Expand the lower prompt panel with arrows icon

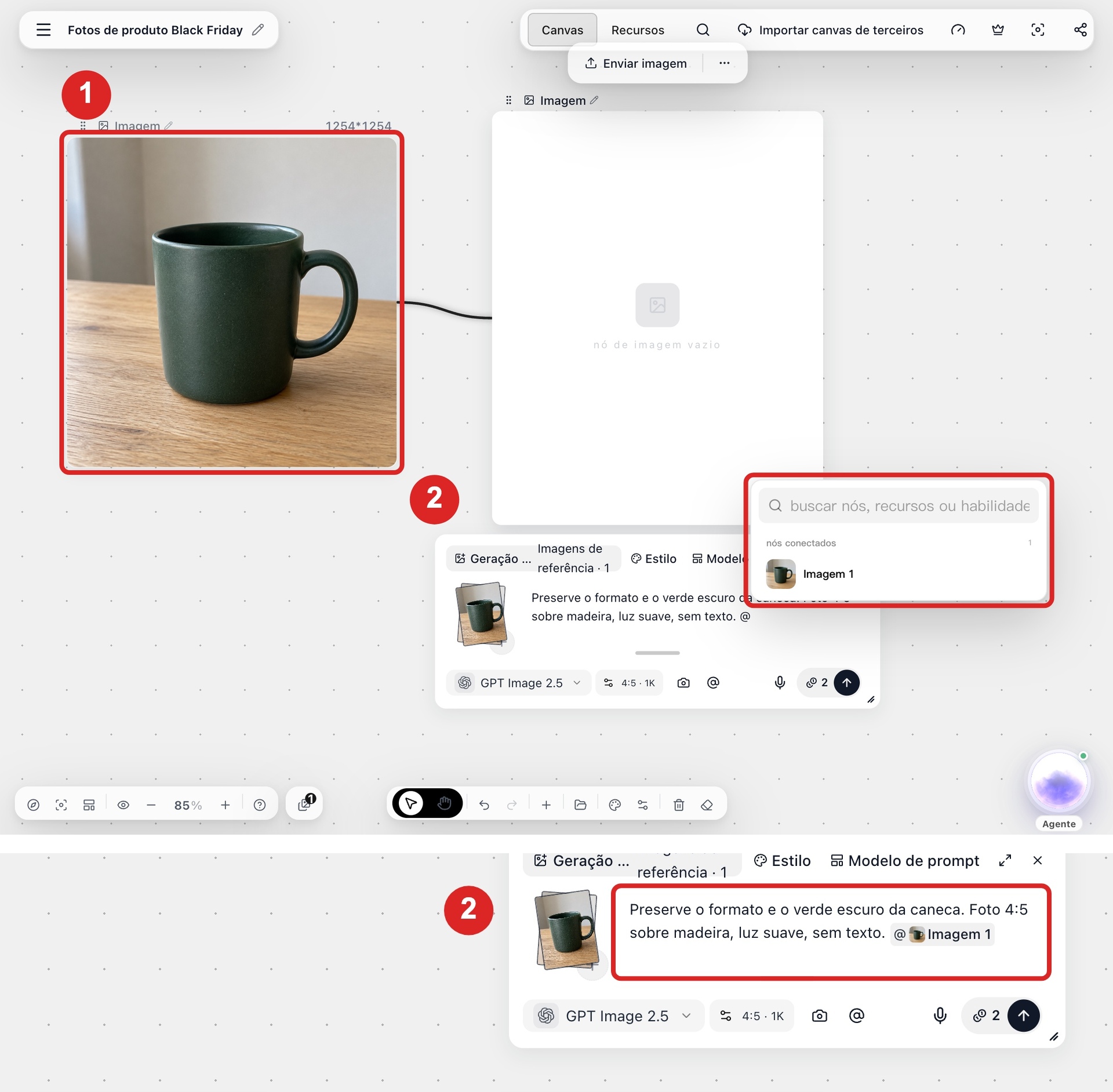tap(1005, 861)
